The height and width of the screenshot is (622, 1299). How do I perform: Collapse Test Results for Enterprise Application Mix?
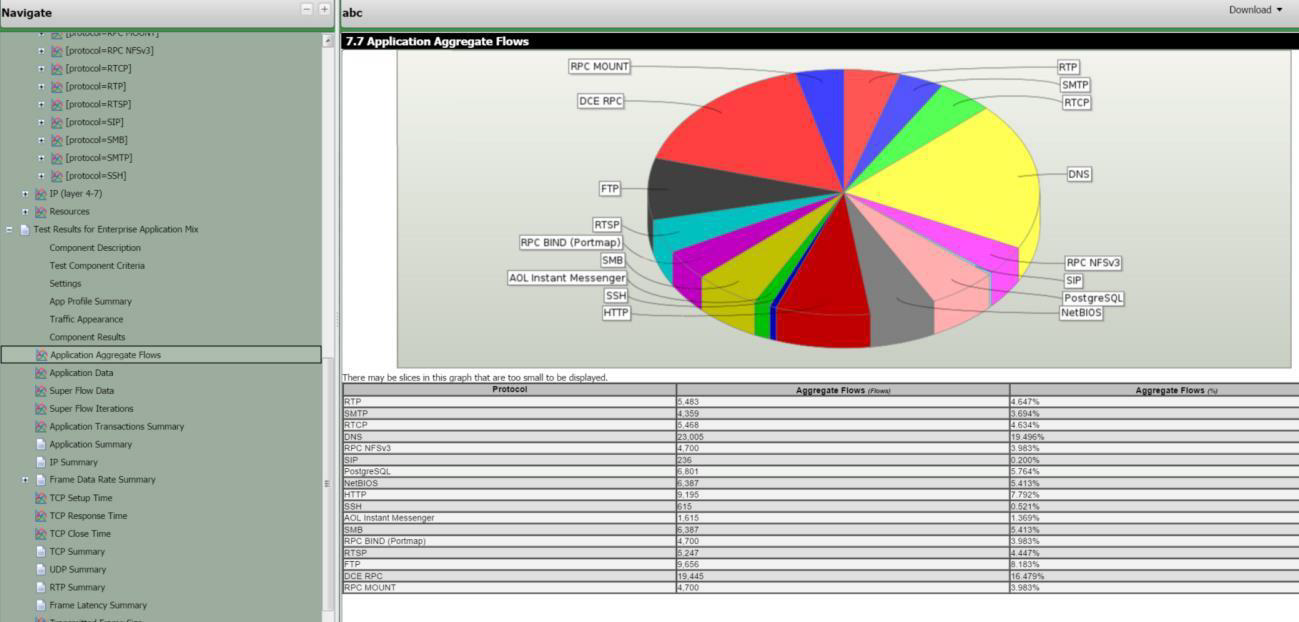(9, 230)
